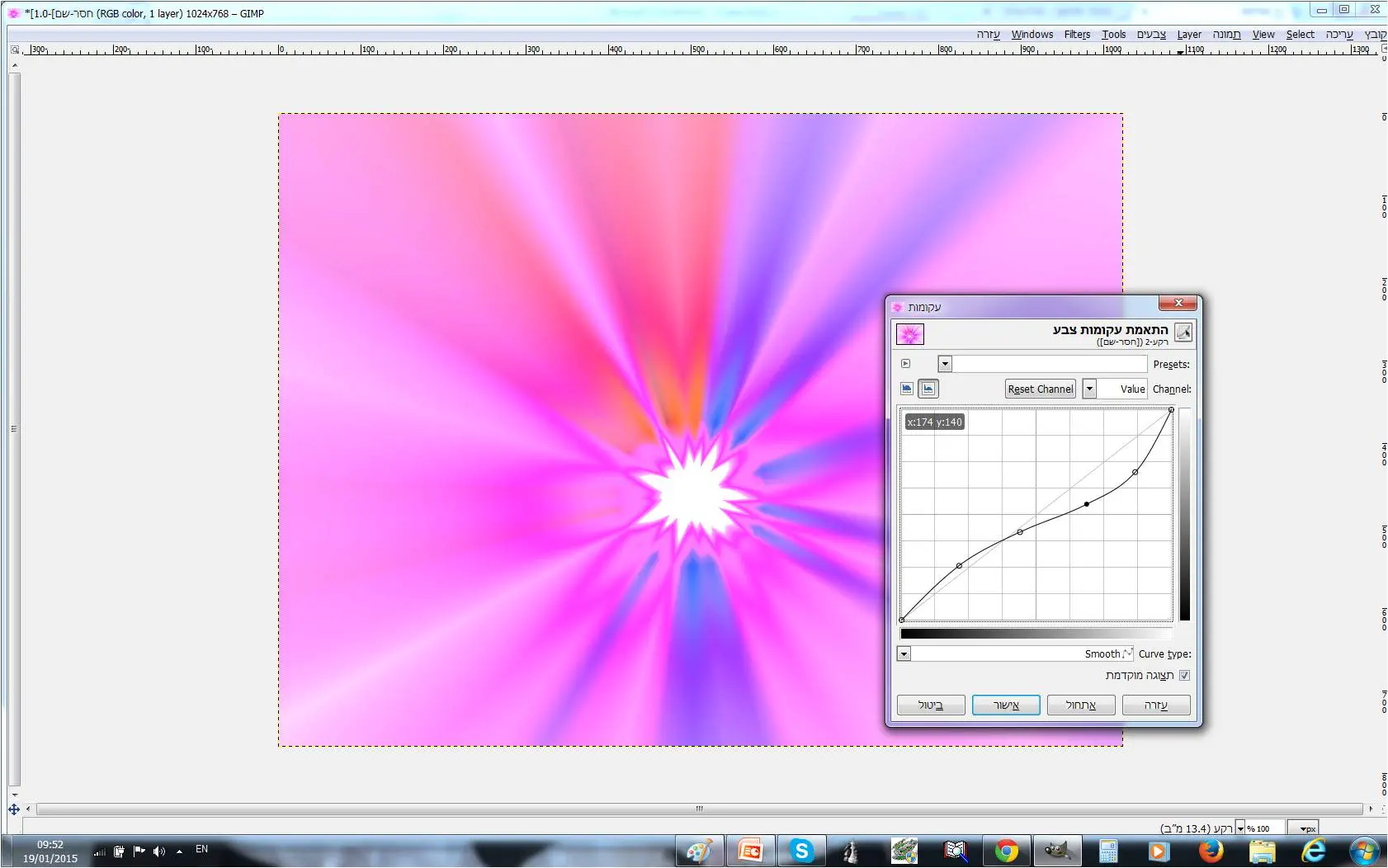The width and height of the screenshot is (1388, 868).
Task: Click the Reset Channel button
Action: point(1040,389)
